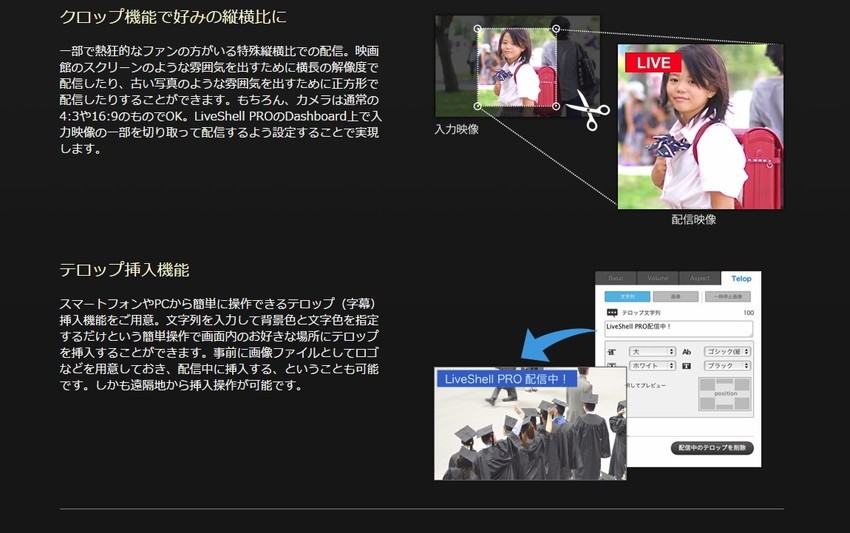Screen dimensions: 850x533
Task: Select the 一時停止画像 mode button
Action: pyautogui.click(x=728, y=297)
